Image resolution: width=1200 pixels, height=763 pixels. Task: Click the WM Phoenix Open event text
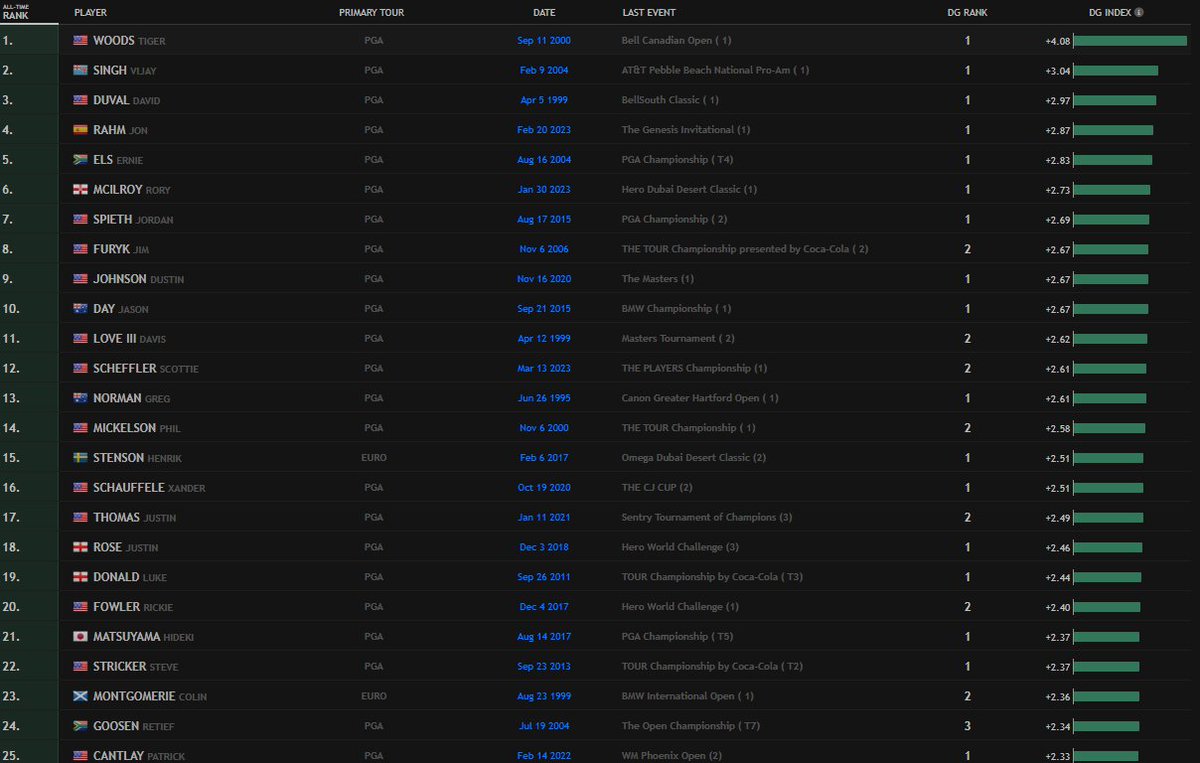[x=672, y=756]
